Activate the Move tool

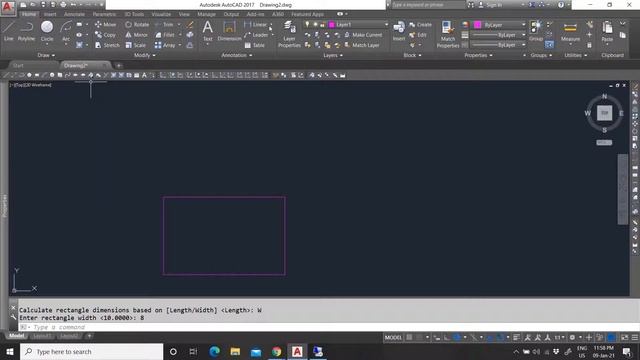(x=106, y=24)
